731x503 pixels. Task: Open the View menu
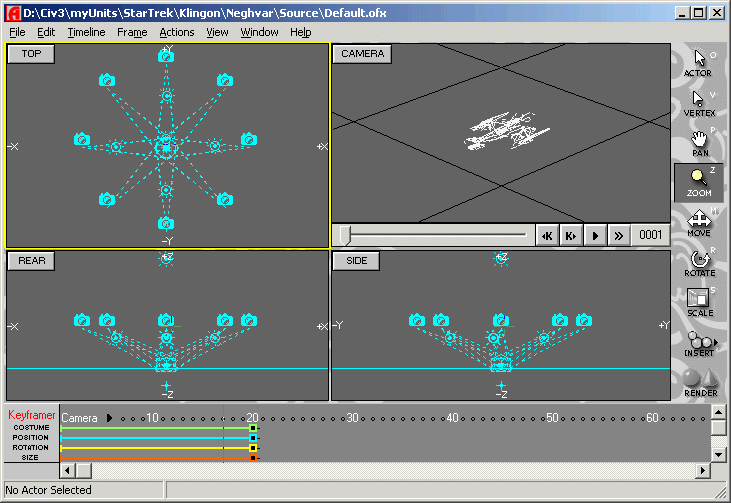pos(217,32)
